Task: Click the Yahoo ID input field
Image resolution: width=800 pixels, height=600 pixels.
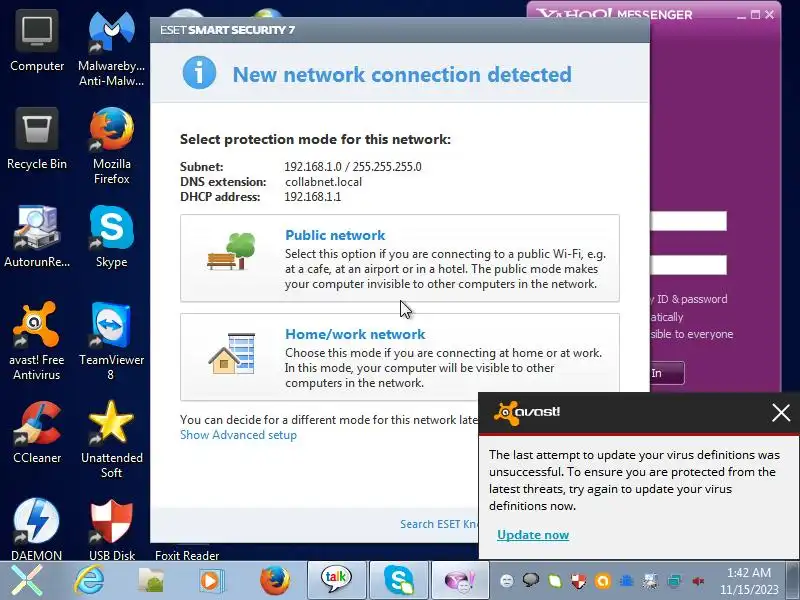Action: pyautogui.click(x=688, y=221)
